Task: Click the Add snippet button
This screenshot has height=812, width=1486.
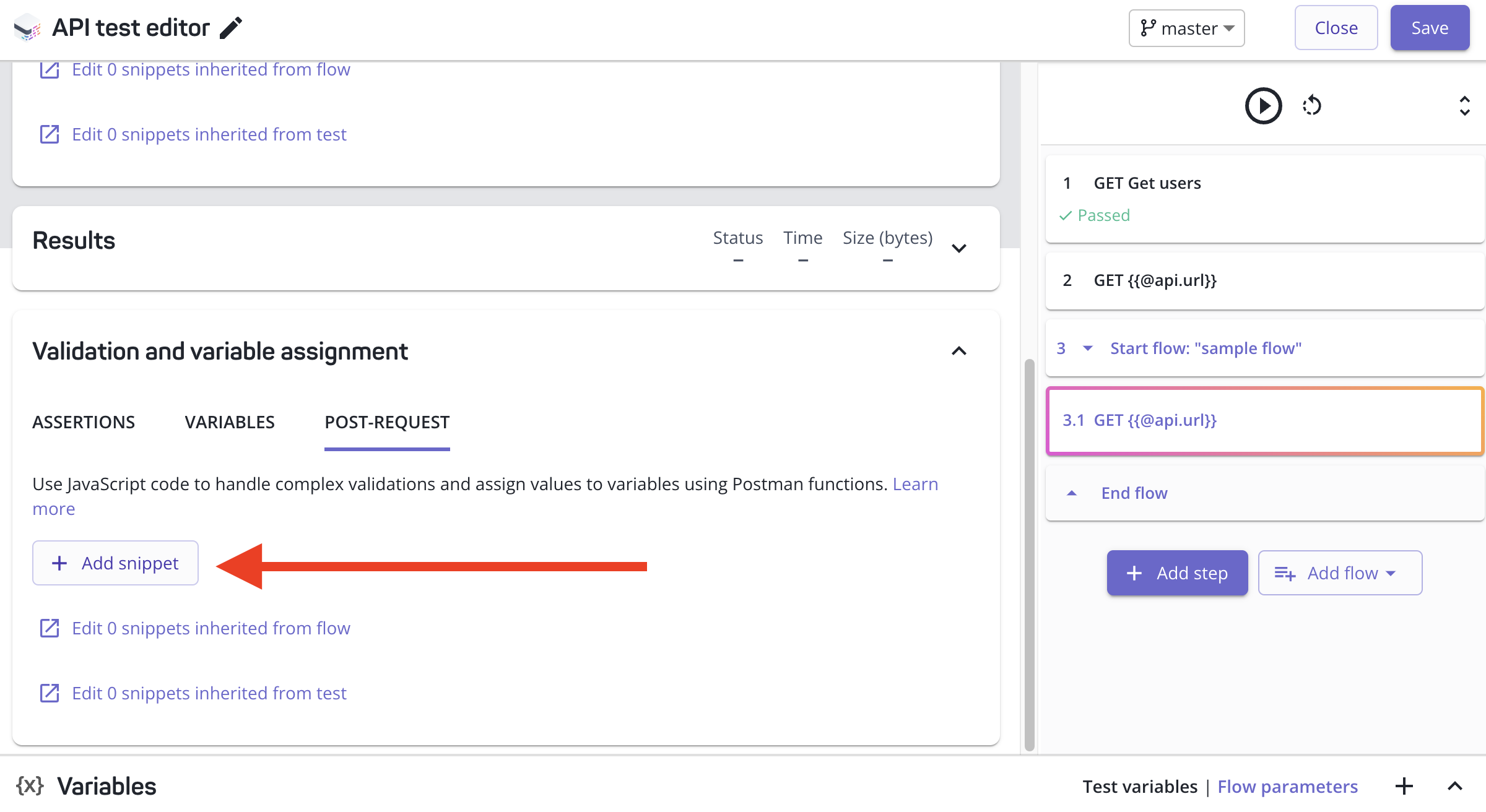Action: click(116, 563)
